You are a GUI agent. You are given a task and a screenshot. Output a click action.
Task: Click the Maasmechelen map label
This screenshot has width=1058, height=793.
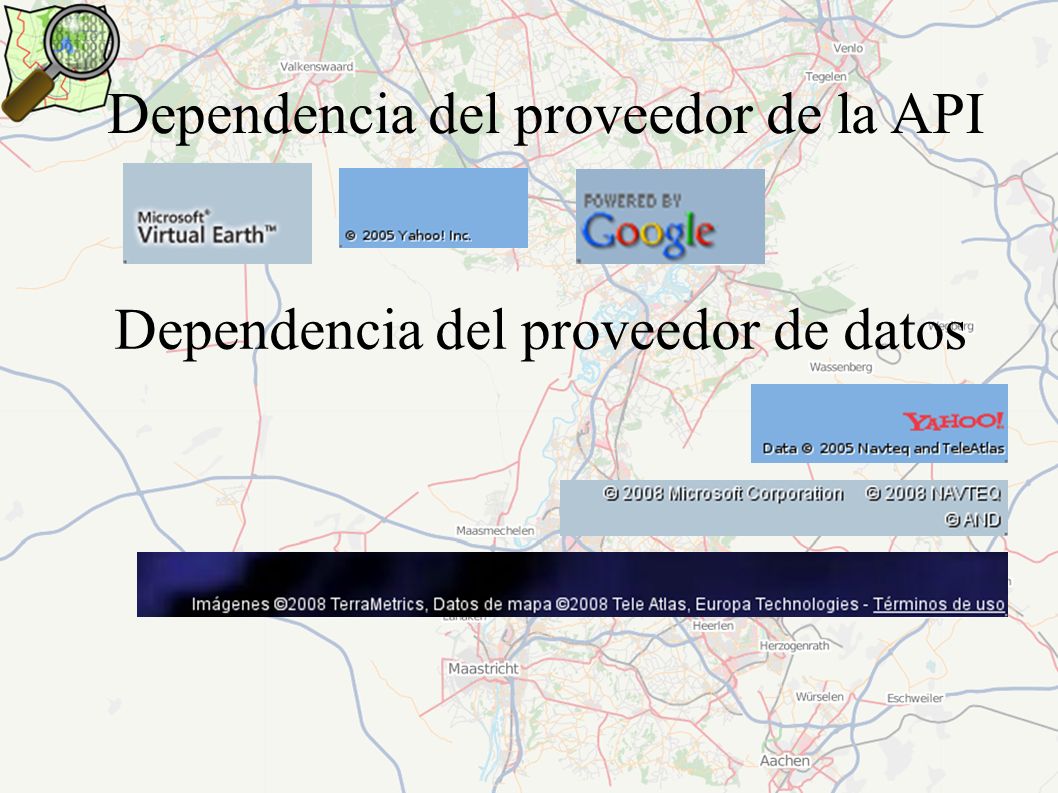point(495,531)
